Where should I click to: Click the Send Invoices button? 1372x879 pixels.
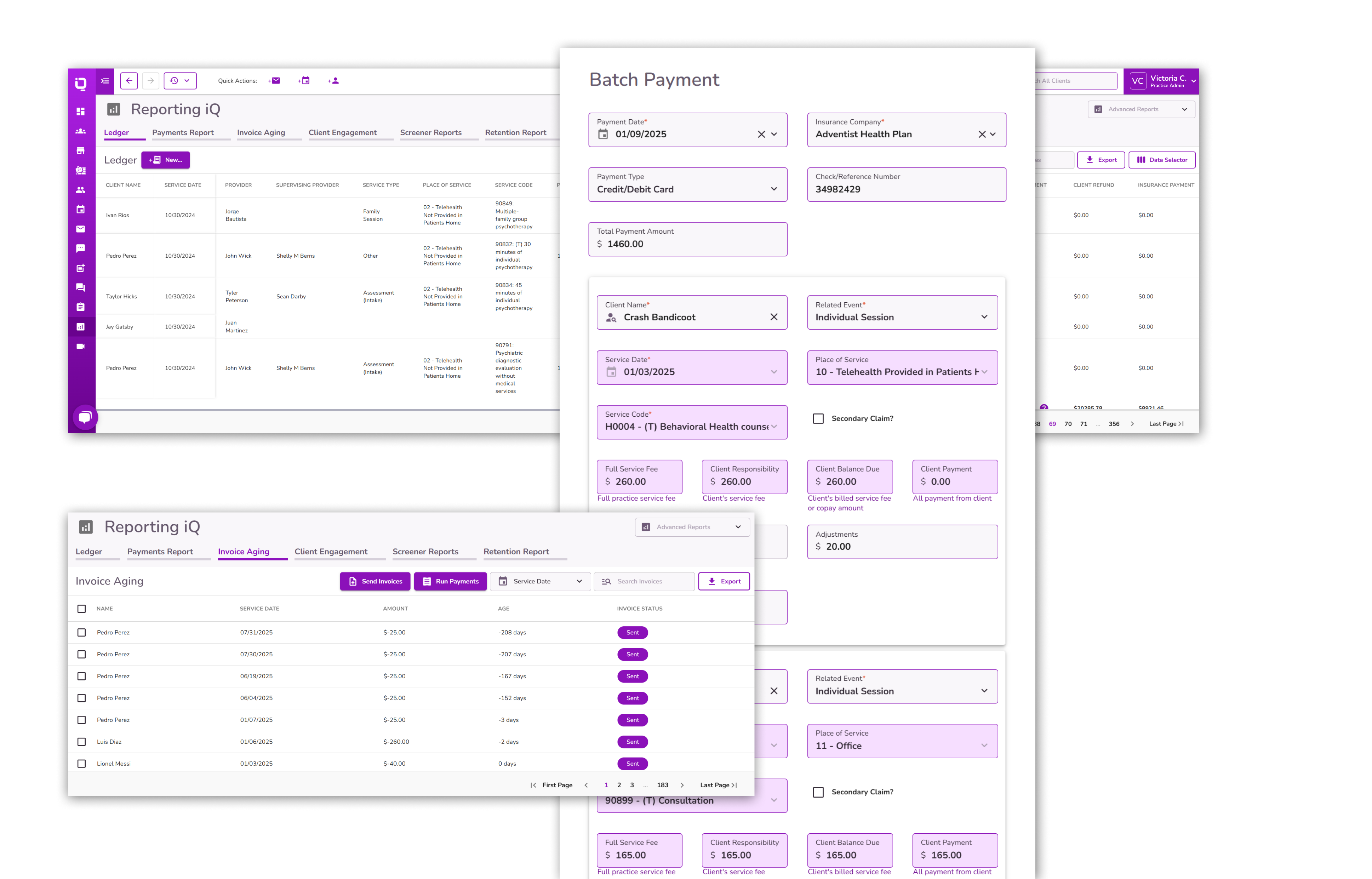pos(375,581)
